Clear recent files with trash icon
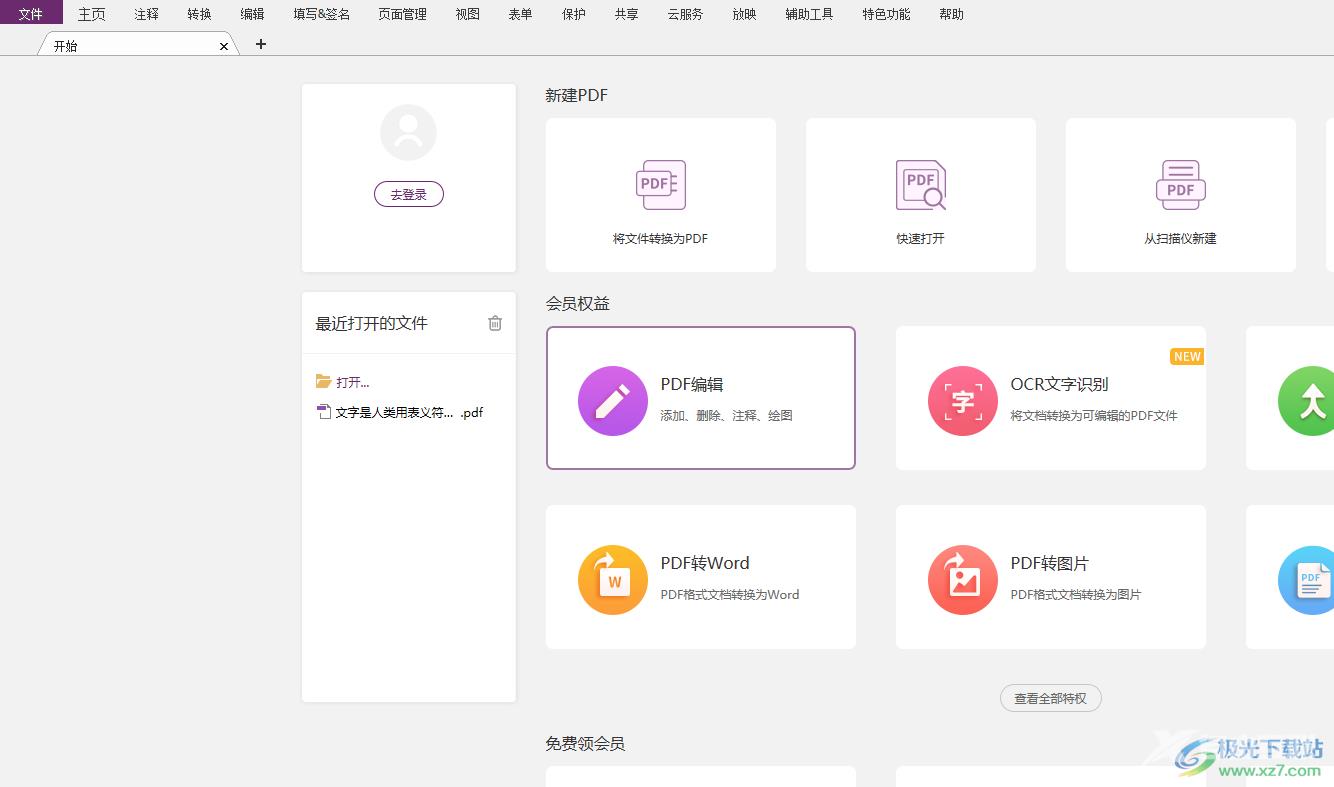 click(x=495, y=323)
